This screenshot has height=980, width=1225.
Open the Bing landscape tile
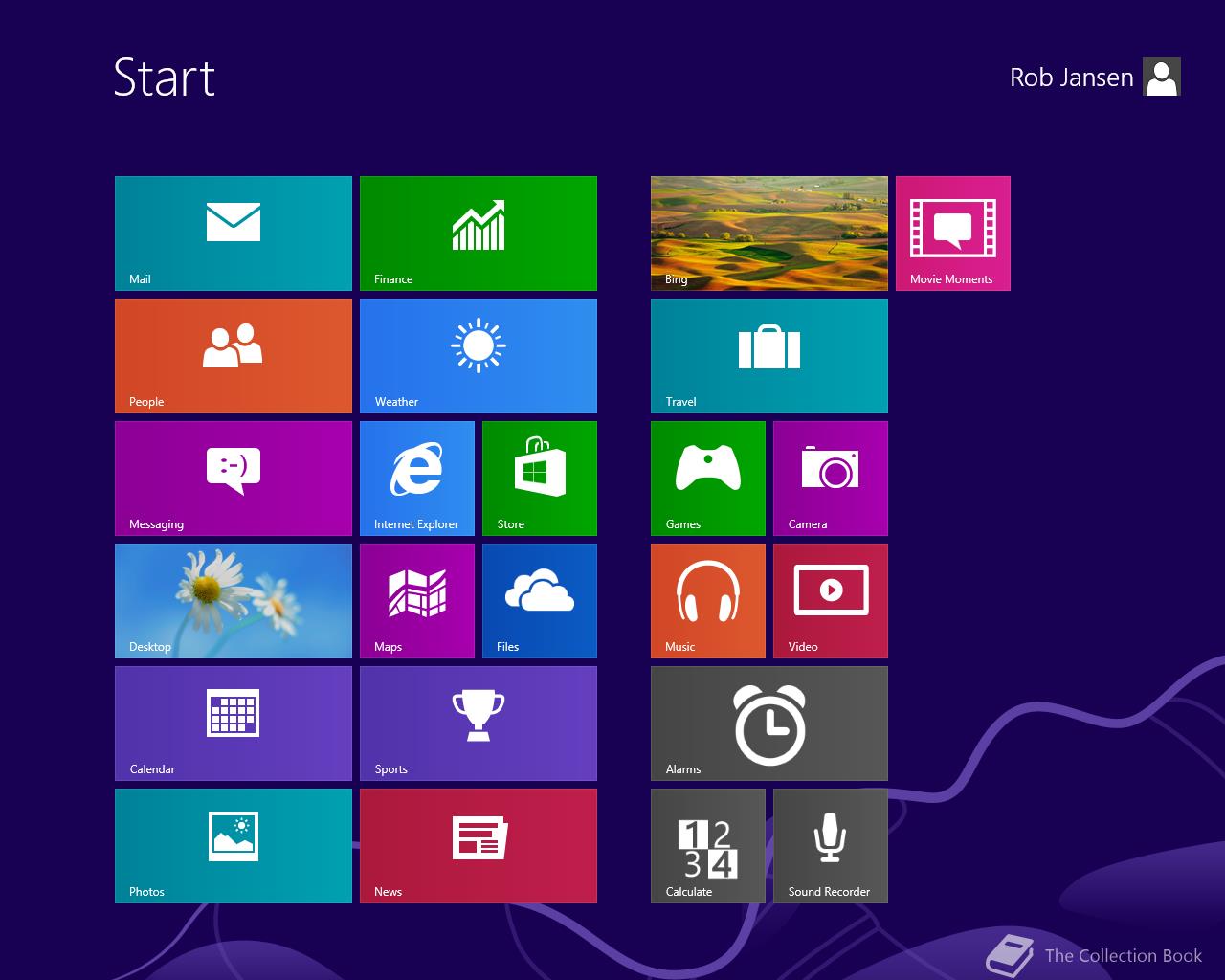(x=769, y=234)
